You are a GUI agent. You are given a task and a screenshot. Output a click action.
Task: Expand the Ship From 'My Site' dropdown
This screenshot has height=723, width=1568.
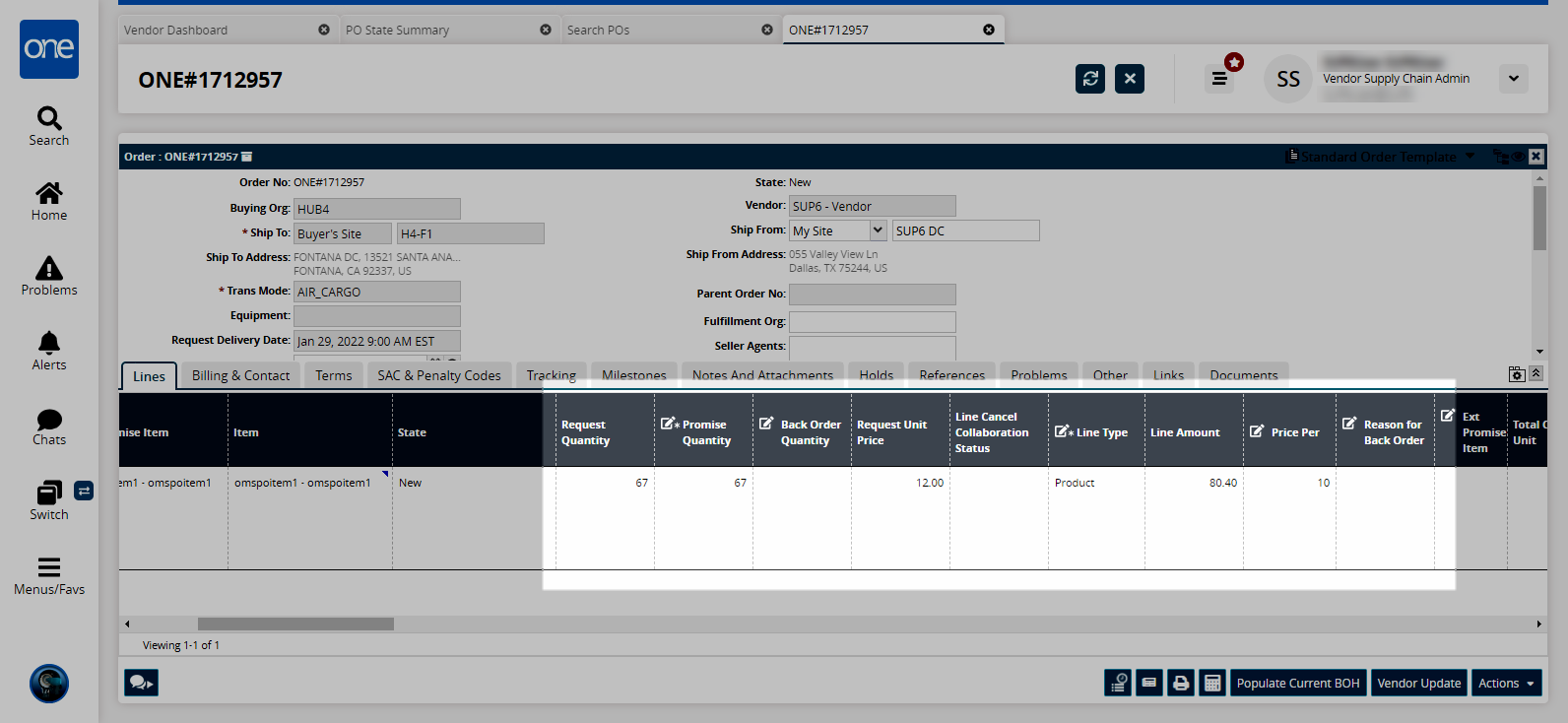[x=878, y=230]
